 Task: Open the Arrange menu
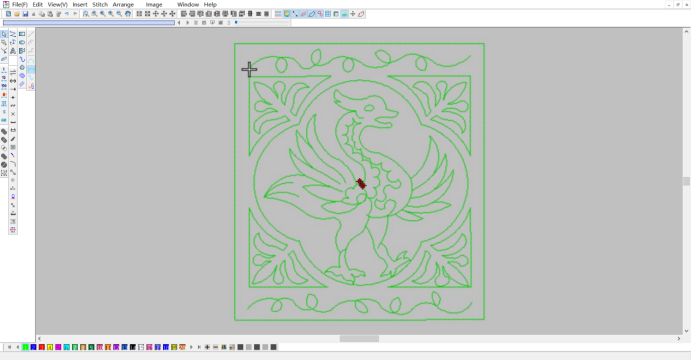[123, 4]
